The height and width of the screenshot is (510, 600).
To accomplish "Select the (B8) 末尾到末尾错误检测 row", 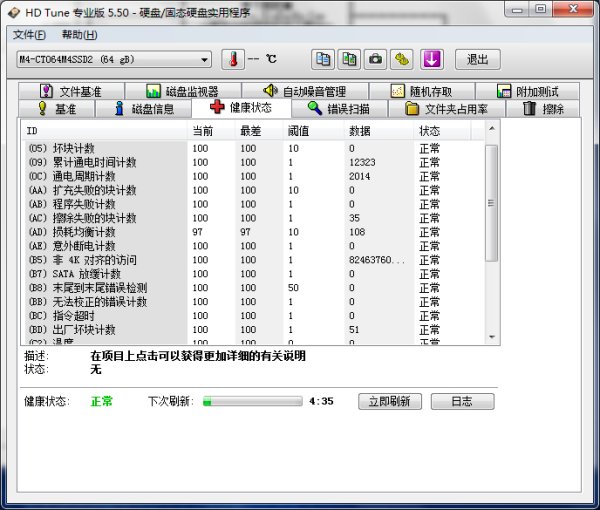I will coord(255,288).
